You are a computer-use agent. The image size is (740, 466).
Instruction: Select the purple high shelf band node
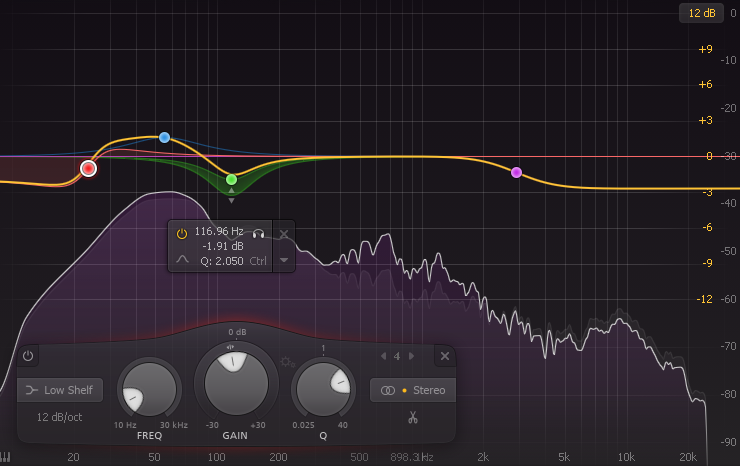tap(516, 173)
